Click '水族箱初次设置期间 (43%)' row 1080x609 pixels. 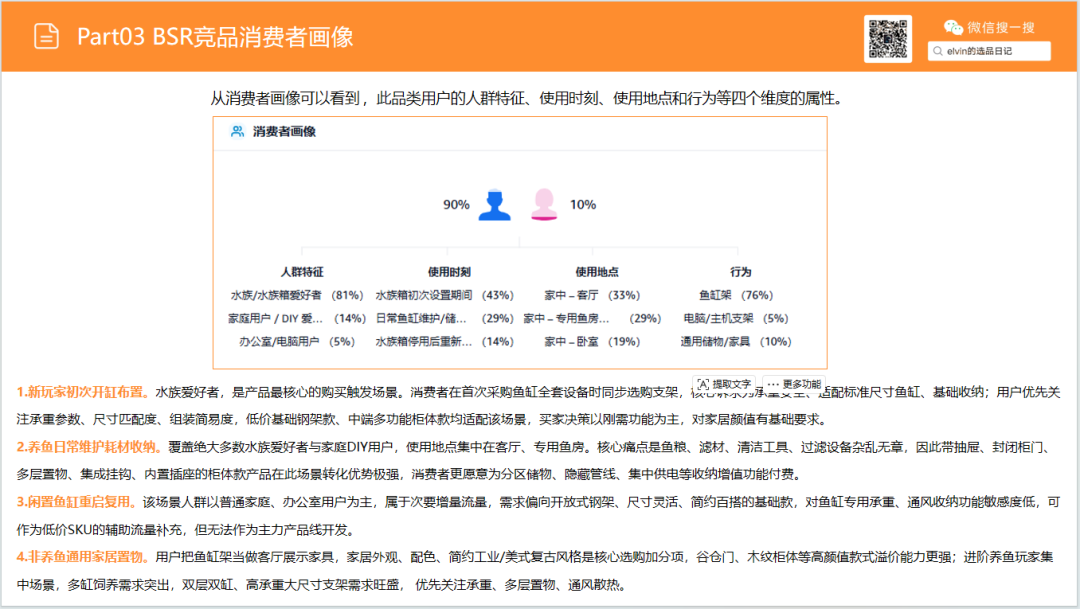444,295
